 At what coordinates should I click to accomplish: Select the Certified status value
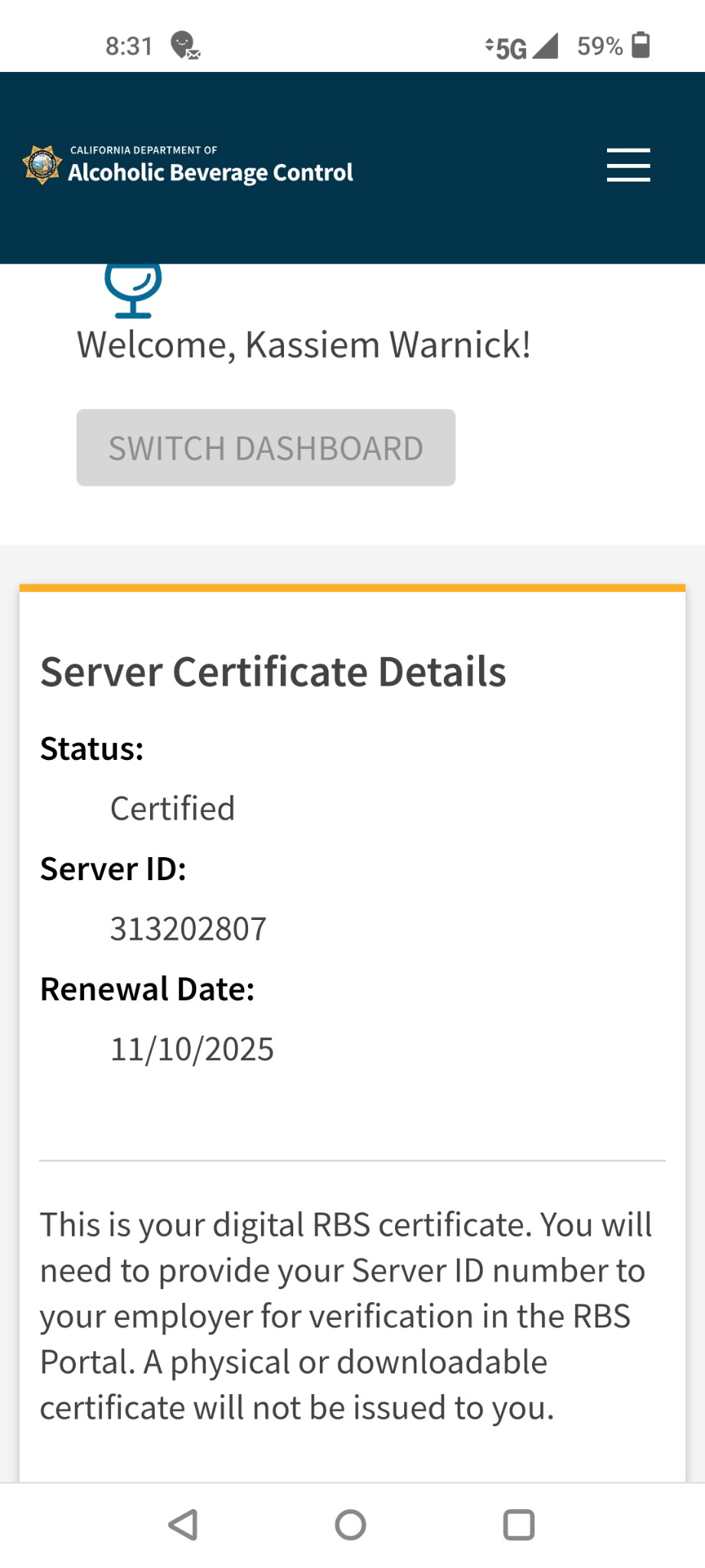(172, 808)
